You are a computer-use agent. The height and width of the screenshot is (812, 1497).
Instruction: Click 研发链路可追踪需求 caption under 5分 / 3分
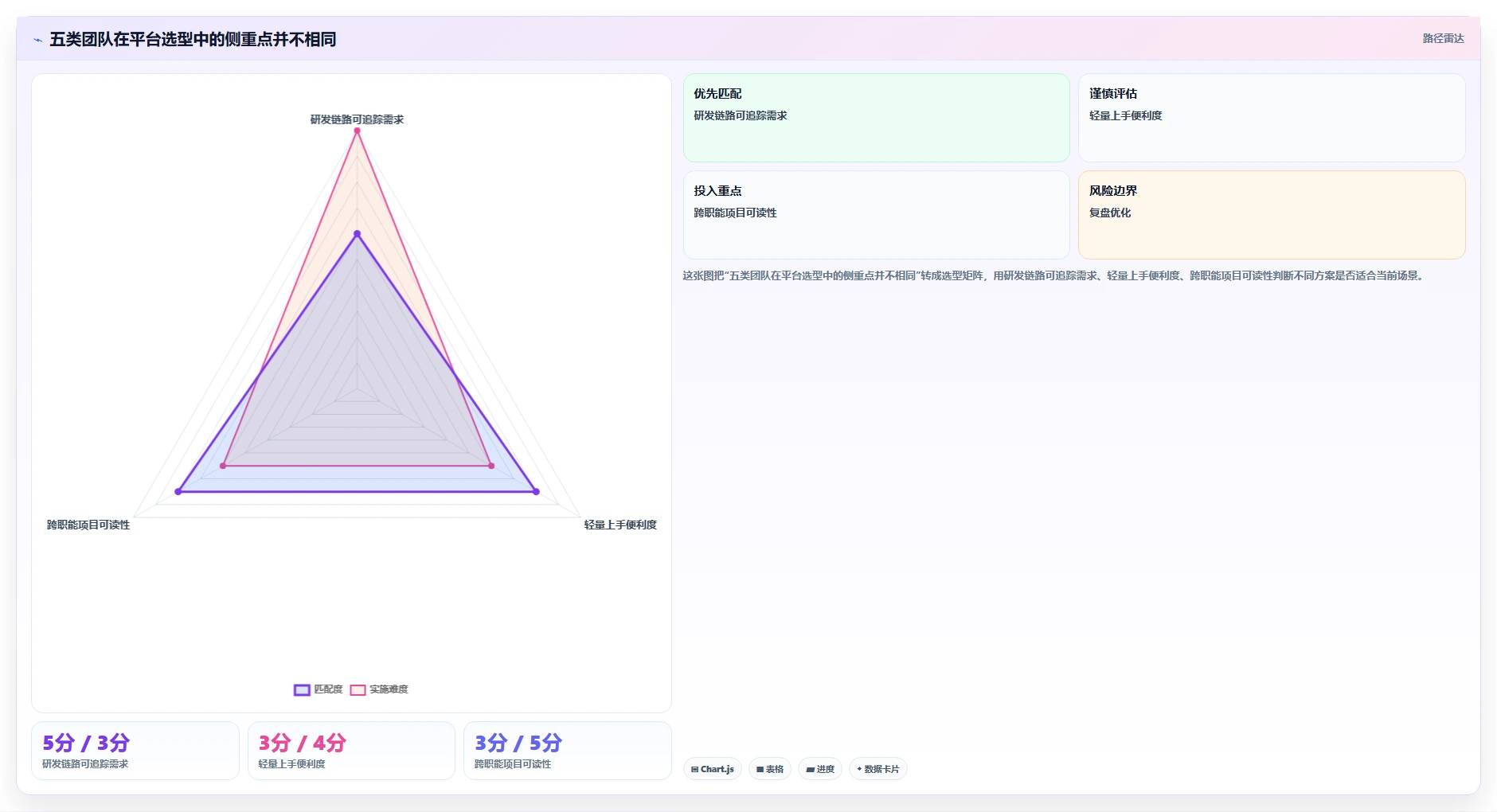85,764
